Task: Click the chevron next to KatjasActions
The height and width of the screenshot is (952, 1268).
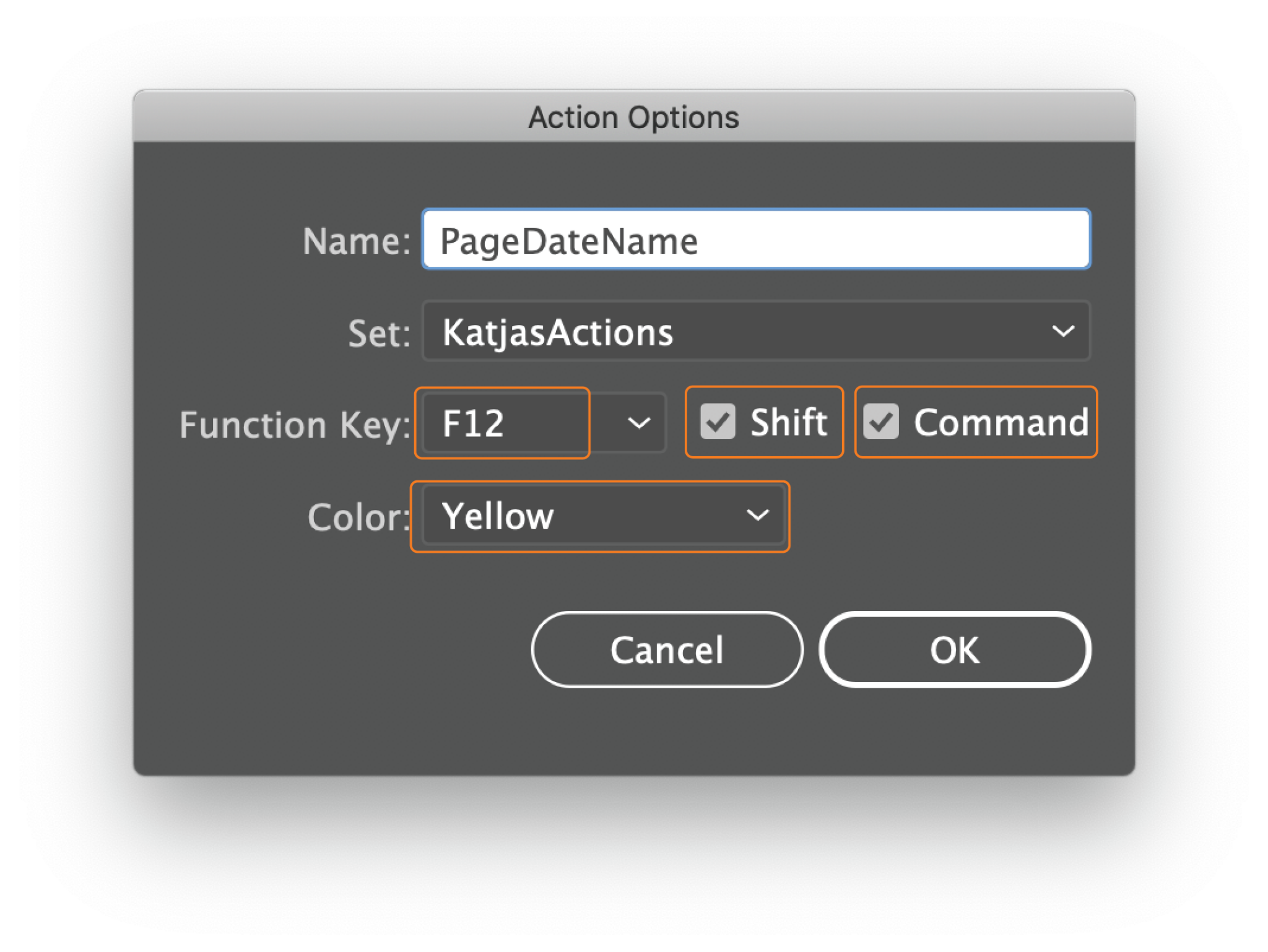Action: click(1064, 332)
